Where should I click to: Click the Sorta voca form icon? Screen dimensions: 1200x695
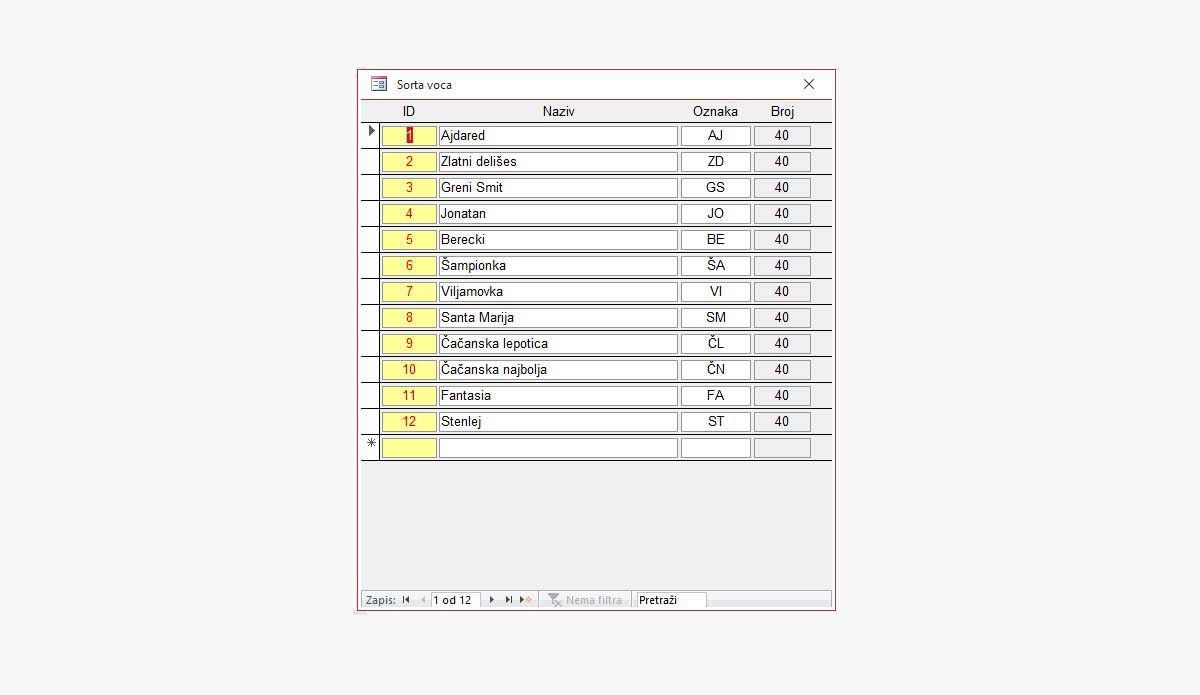point(379,84)
